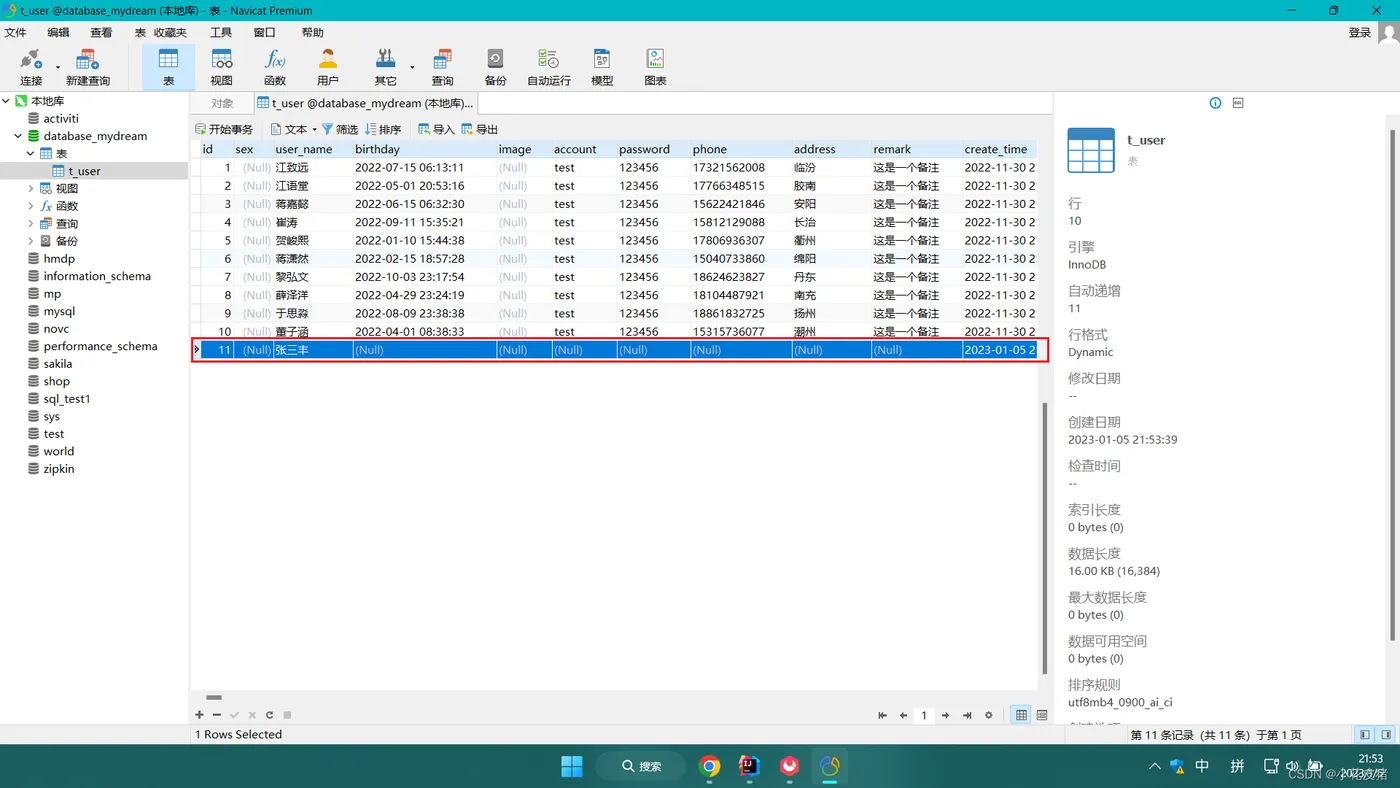Click the user_name cell 张三丰

click(312, 350)
